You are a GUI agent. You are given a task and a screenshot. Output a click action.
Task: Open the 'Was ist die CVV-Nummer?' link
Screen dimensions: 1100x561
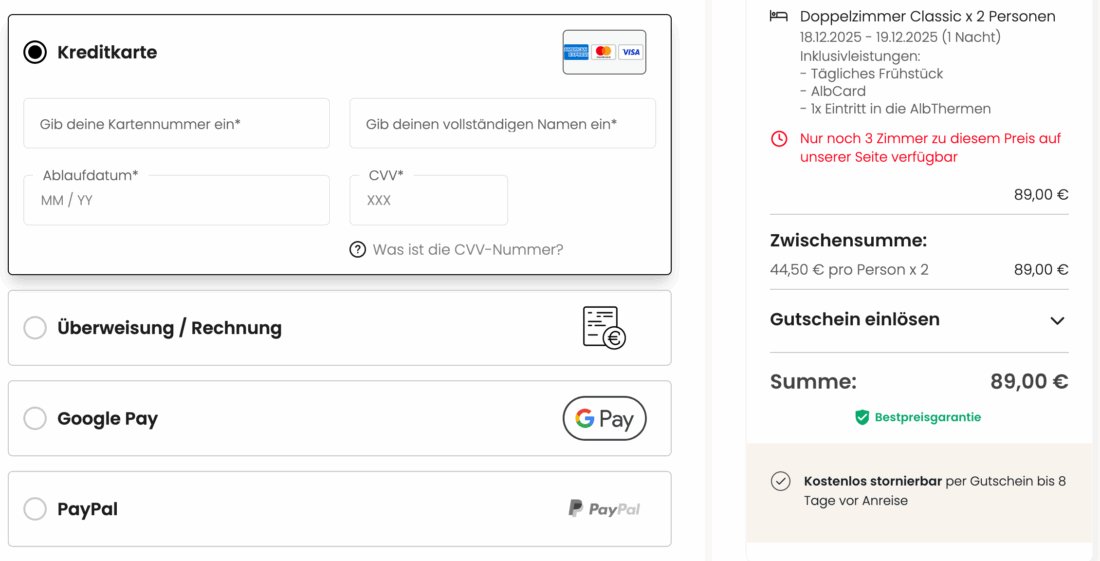point(468,250)
